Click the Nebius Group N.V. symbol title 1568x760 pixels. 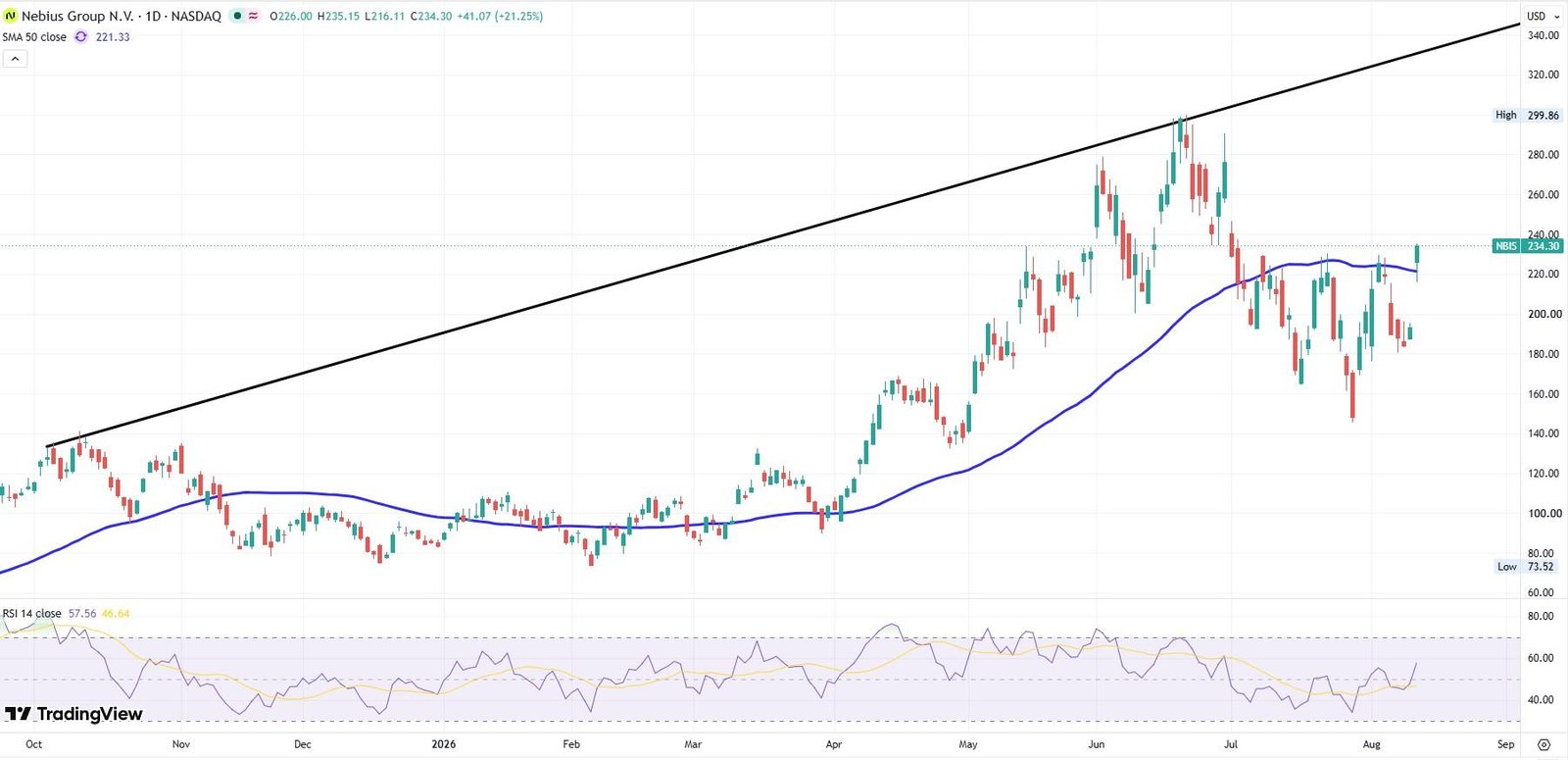(x=121, y=16)
